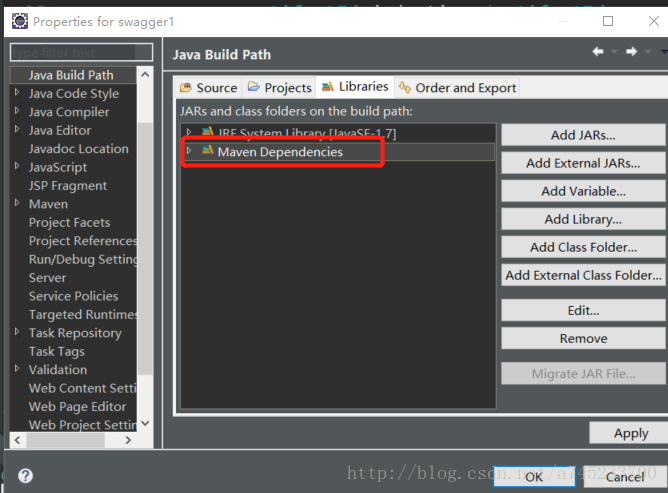Confirm the dialog with OK
The width and height of the screenshot is (668, 493).
534,477
